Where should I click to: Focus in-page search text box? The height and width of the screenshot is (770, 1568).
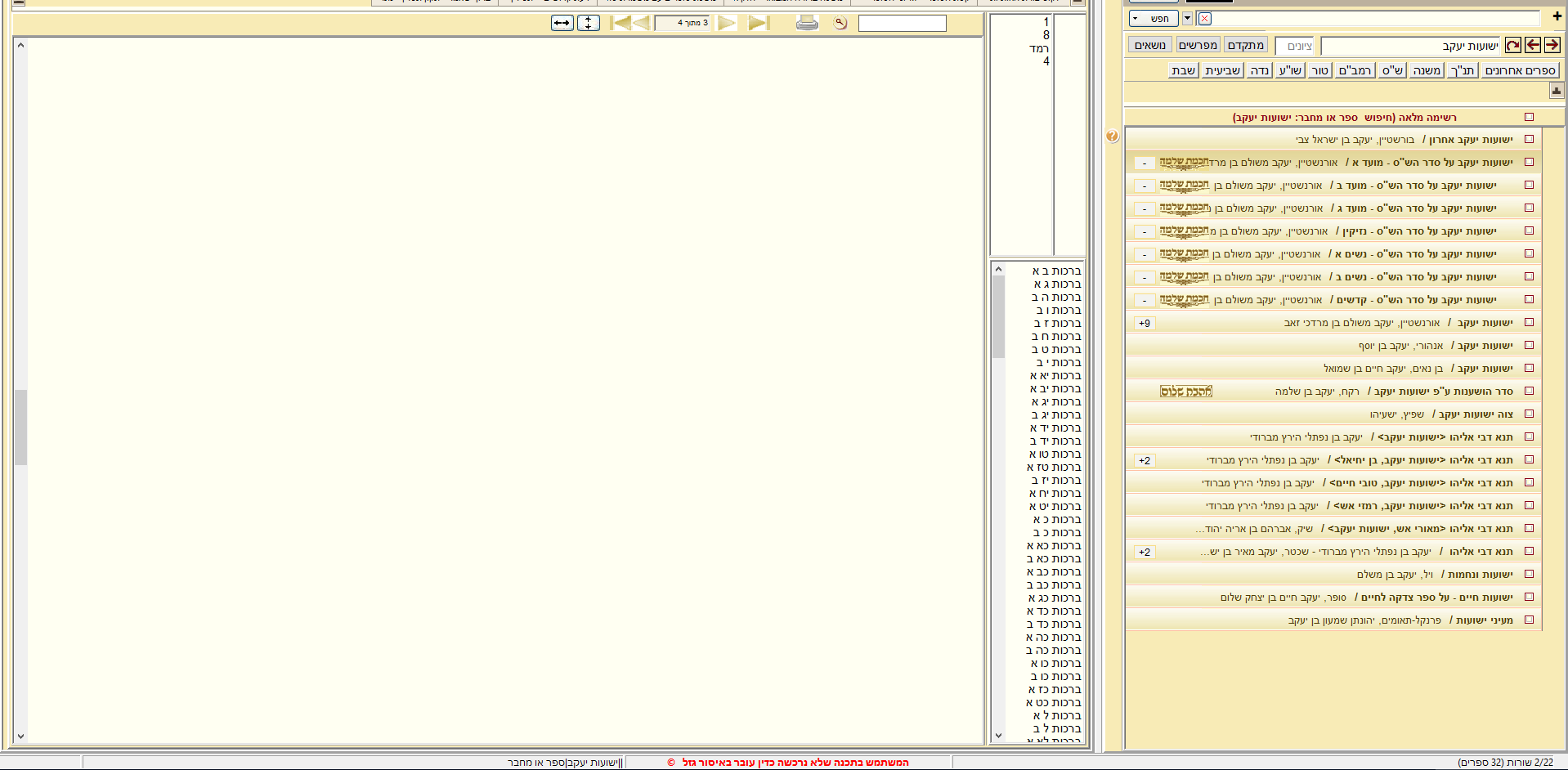coord(903,23)
